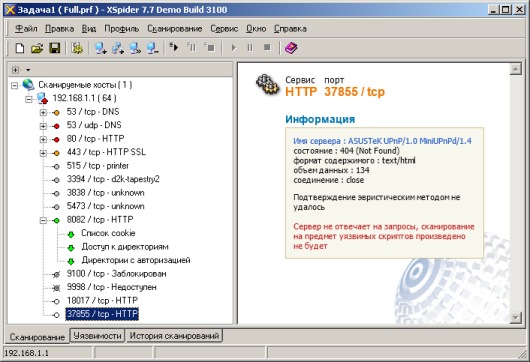The image size is (530, 362).
Task: Switch to the Уязвимости tab
Action: [x=97, y=336]
